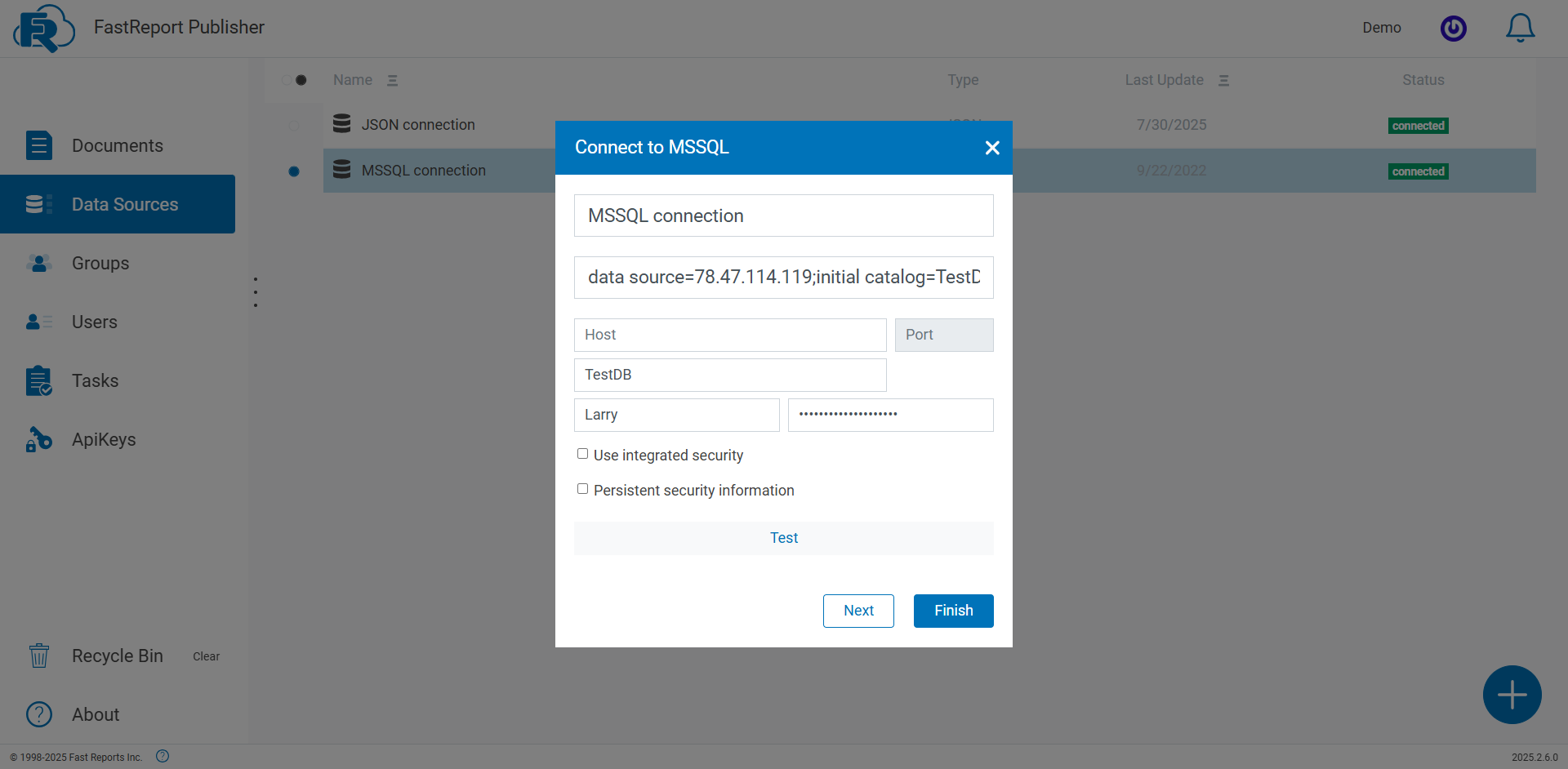Click the Next button

coord(858,611)
